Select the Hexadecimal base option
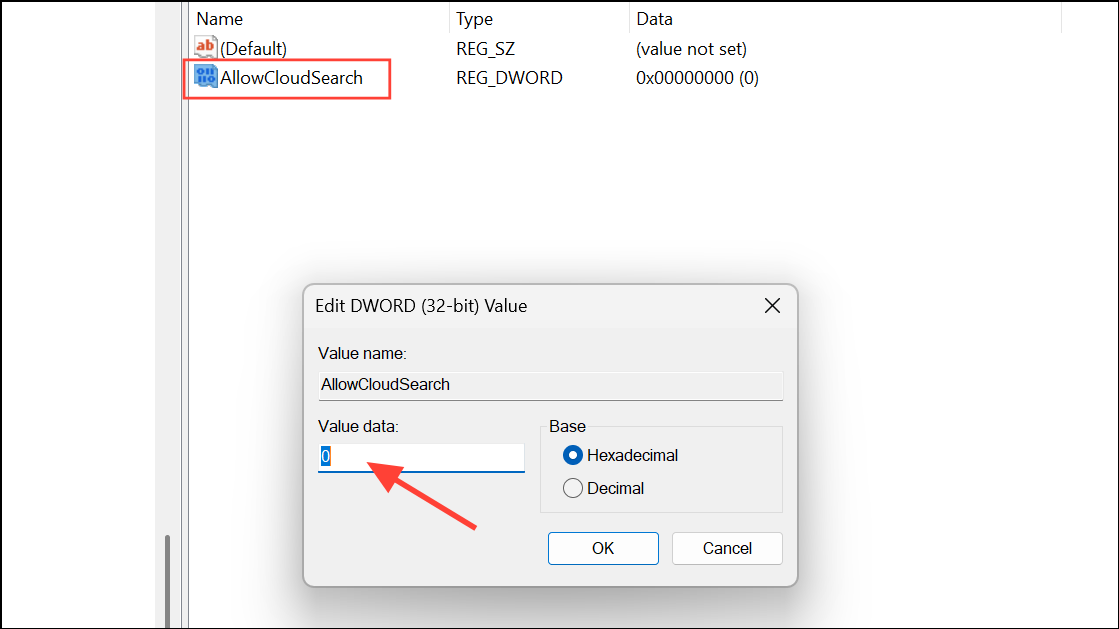Image resolution: width=1119 pixels, height=629 pixels. 573,455
